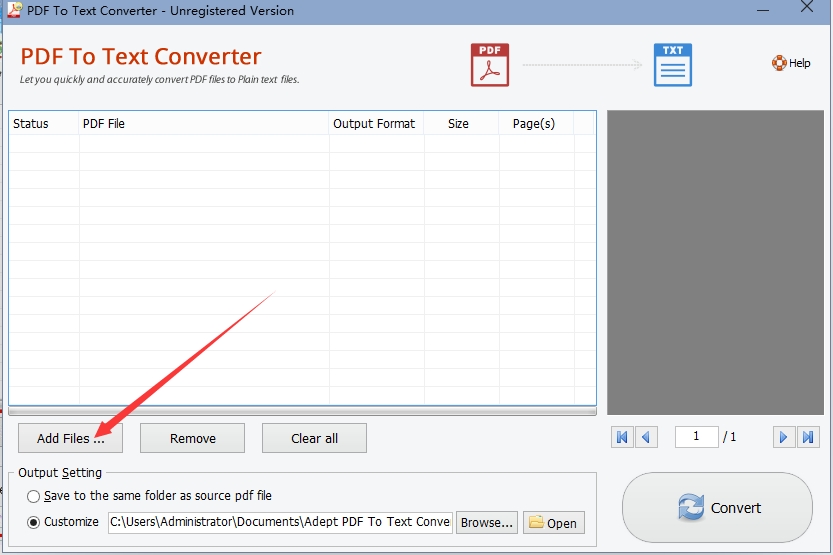The image size is (833, 555).
Task: Minimize the PDF To Text Converter window
Action: click(763, 10)
